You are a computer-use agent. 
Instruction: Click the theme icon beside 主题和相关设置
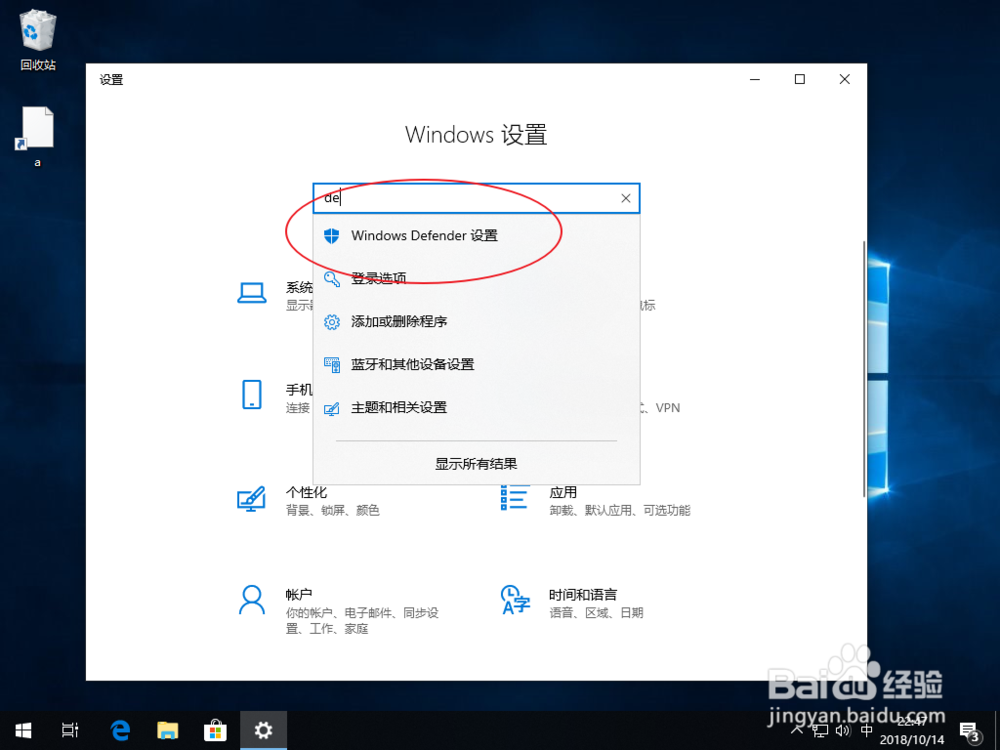point(332,408)
